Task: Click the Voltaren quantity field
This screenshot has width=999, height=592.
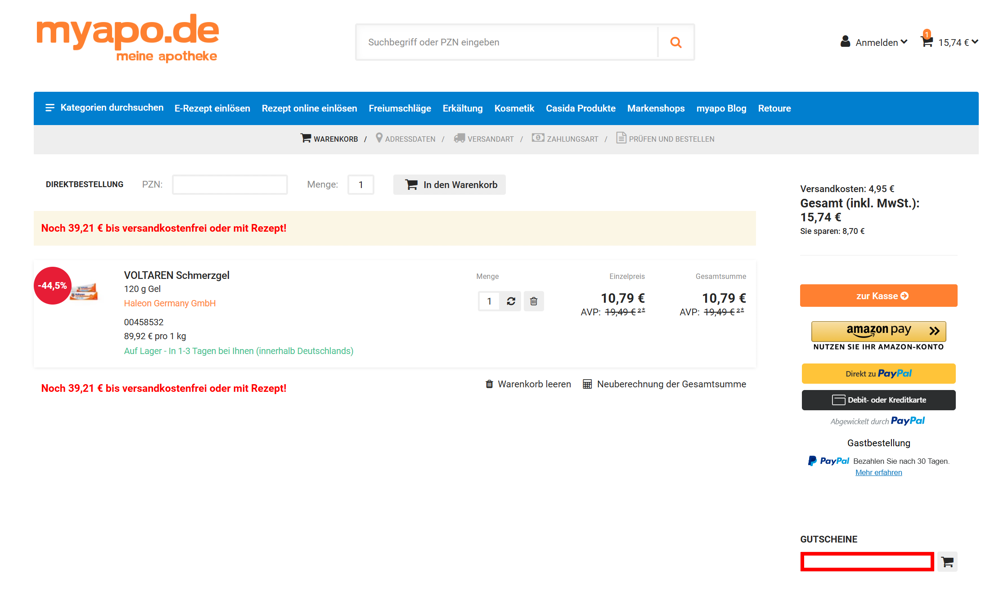Action: click(489, 301)
